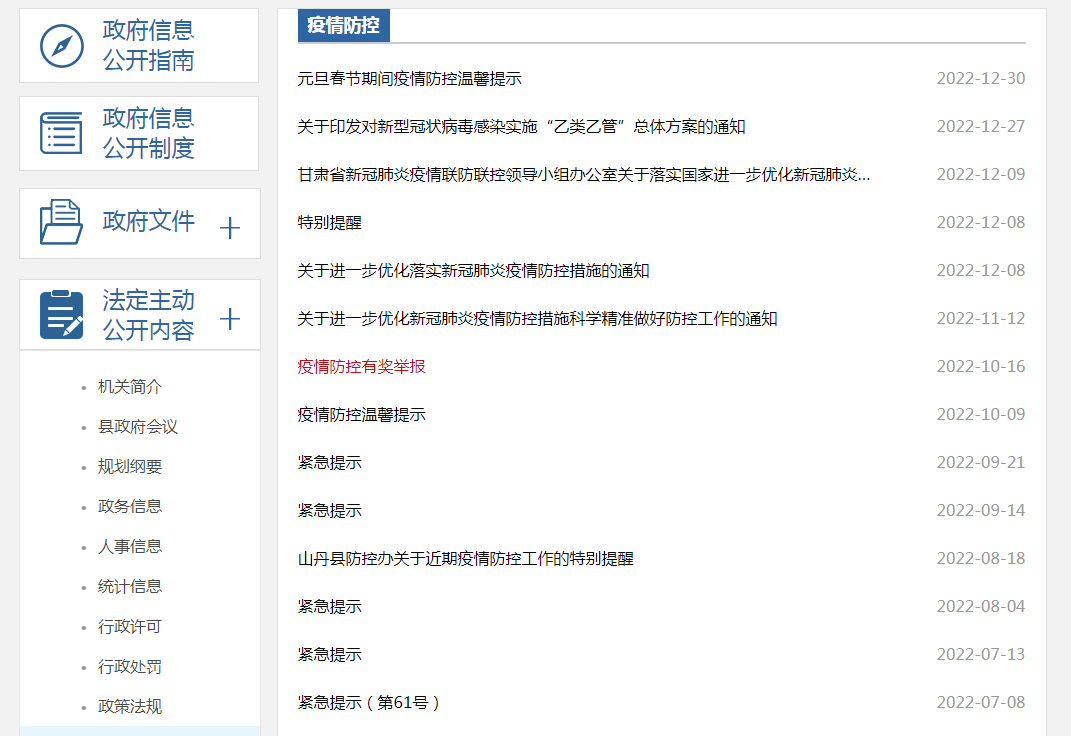Select the 疫情防控 tab header

(344, 25)
